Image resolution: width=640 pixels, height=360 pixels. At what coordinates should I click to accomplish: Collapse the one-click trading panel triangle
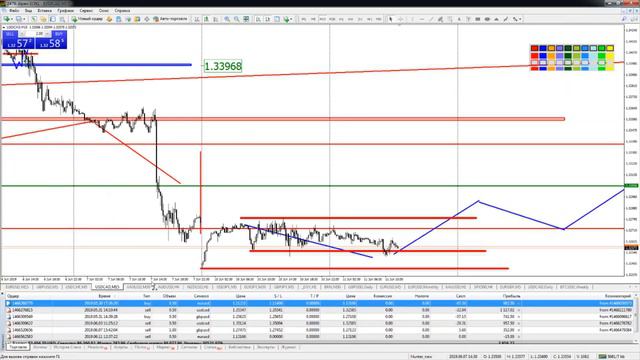coord(4,27)
